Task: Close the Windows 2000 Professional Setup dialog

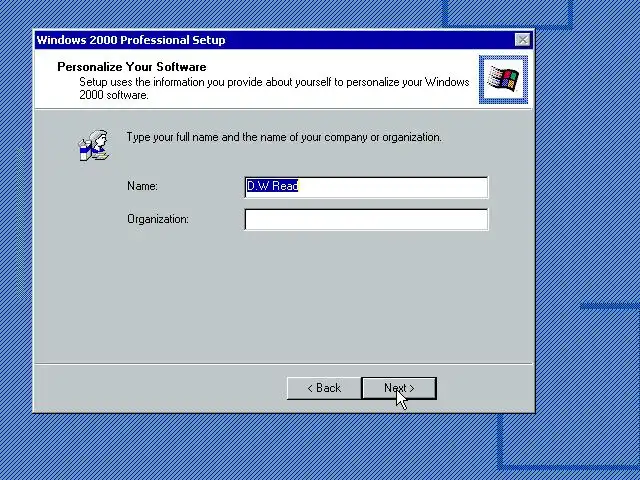Action: click(x=522, y=40)
